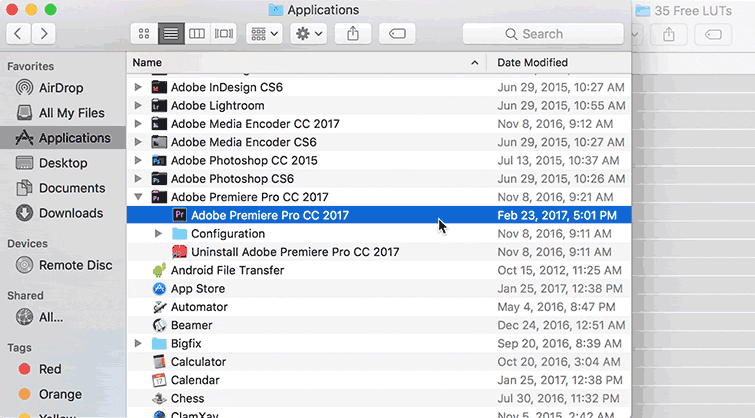
Task: Switch to column view mode
Action: [197, 34]
